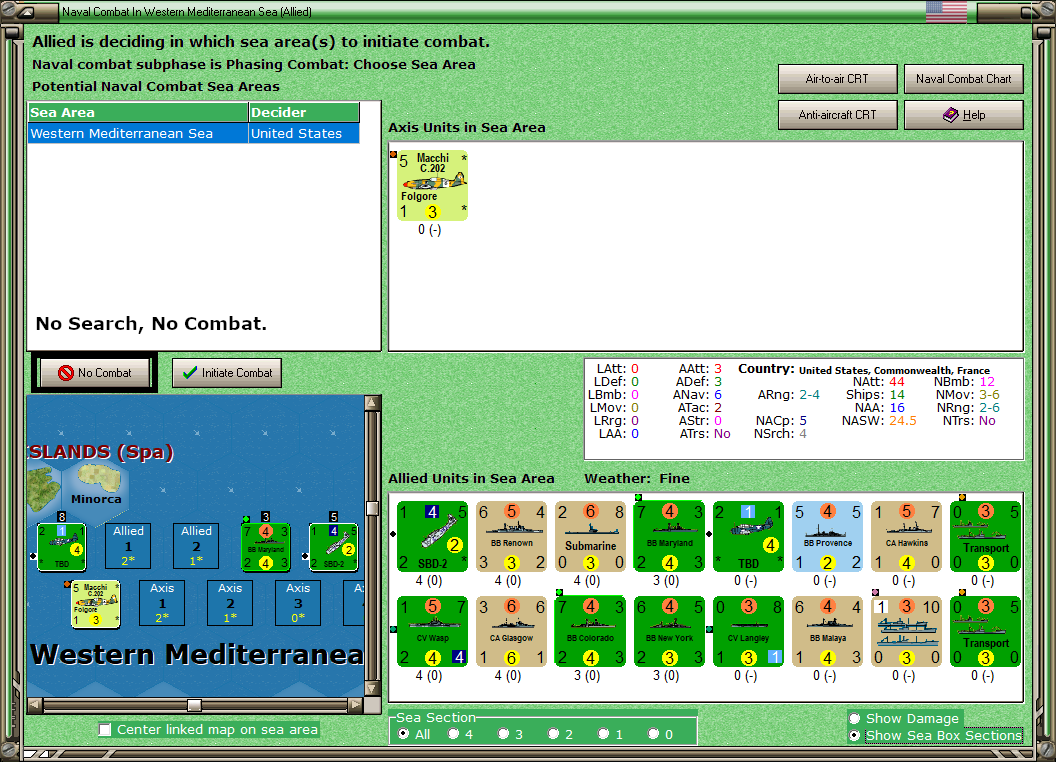Image resolution: width=1056 pixels, height=762 pixels.
Task: Select the CA Hawkins ship counter
Action: click(x=906, y=536)
